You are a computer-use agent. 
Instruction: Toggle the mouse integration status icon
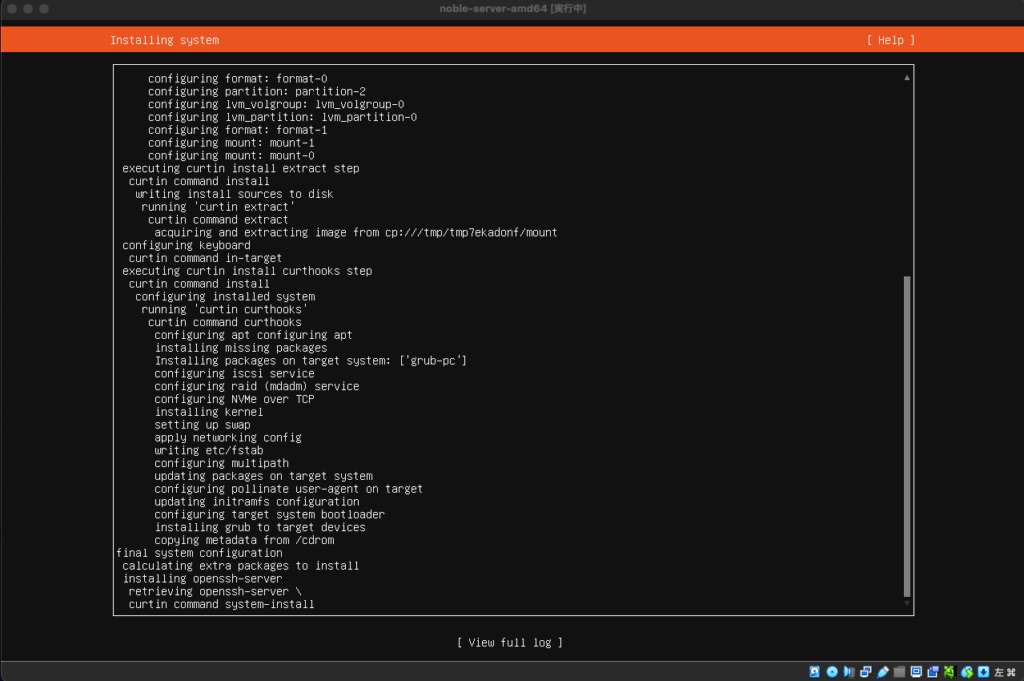(967, 672)
